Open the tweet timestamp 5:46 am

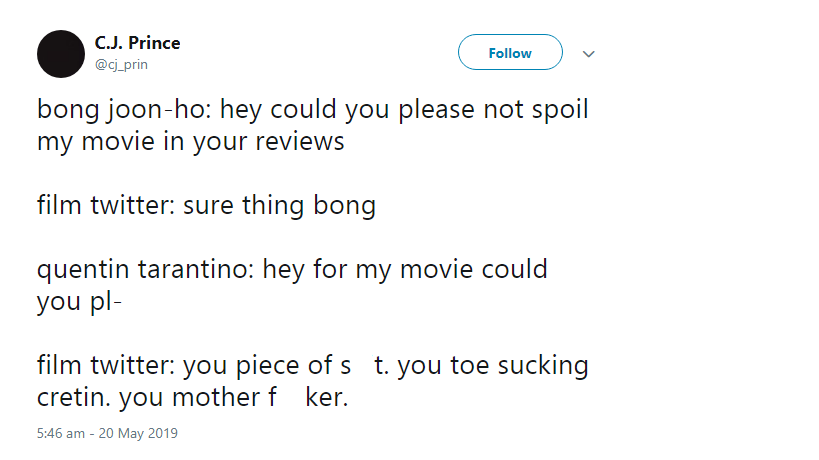[59, 435]
